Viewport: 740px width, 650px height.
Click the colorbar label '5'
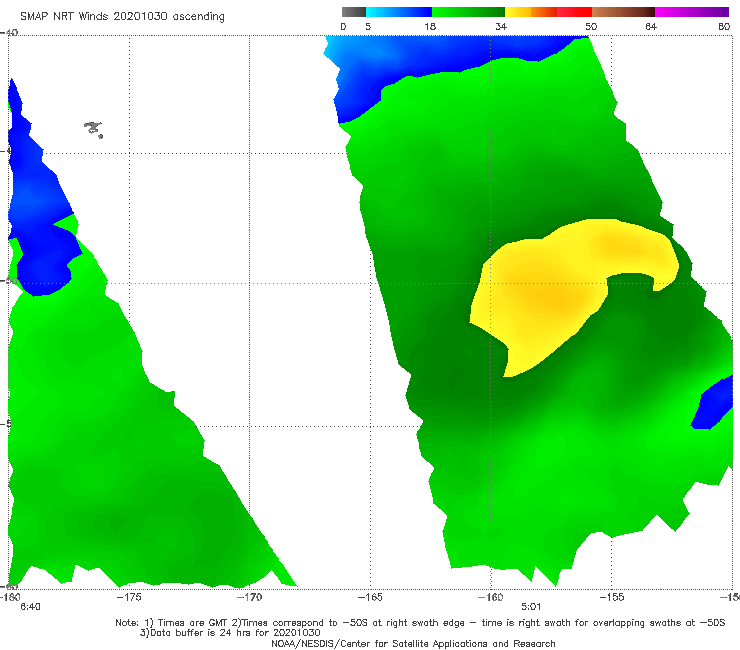click(368, 26)
